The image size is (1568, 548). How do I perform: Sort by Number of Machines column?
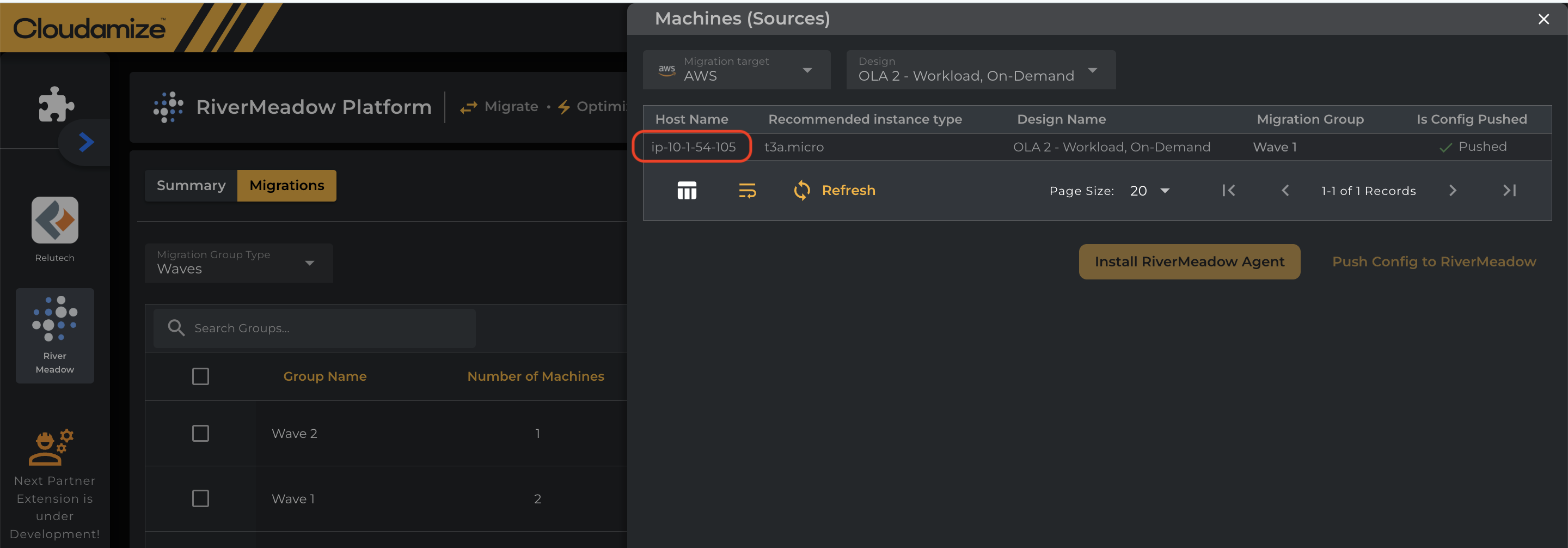[x=536, y=376]
